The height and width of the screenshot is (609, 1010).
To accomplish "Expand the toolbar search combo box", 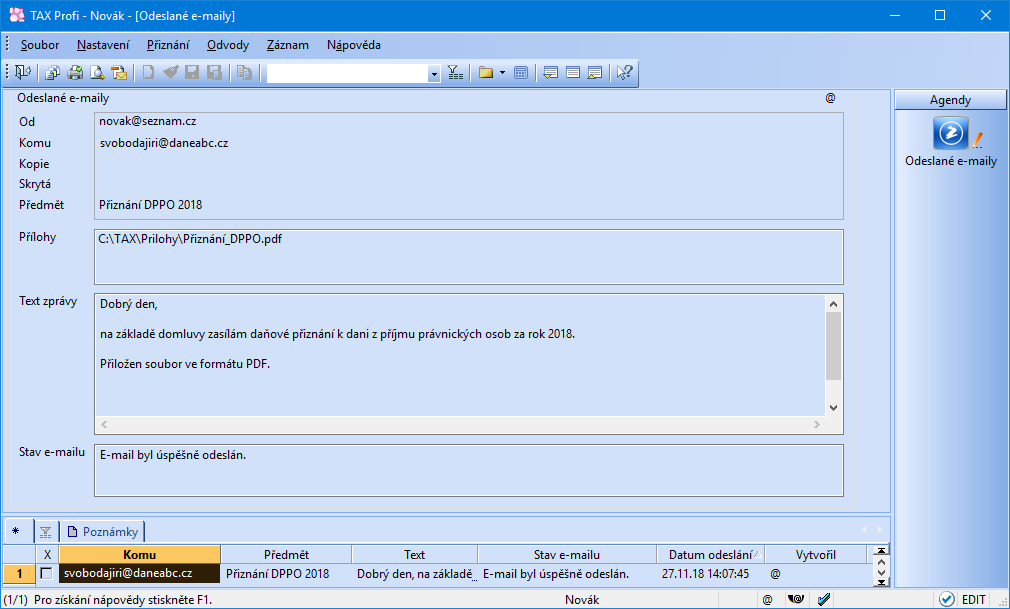I will (434, 74).
